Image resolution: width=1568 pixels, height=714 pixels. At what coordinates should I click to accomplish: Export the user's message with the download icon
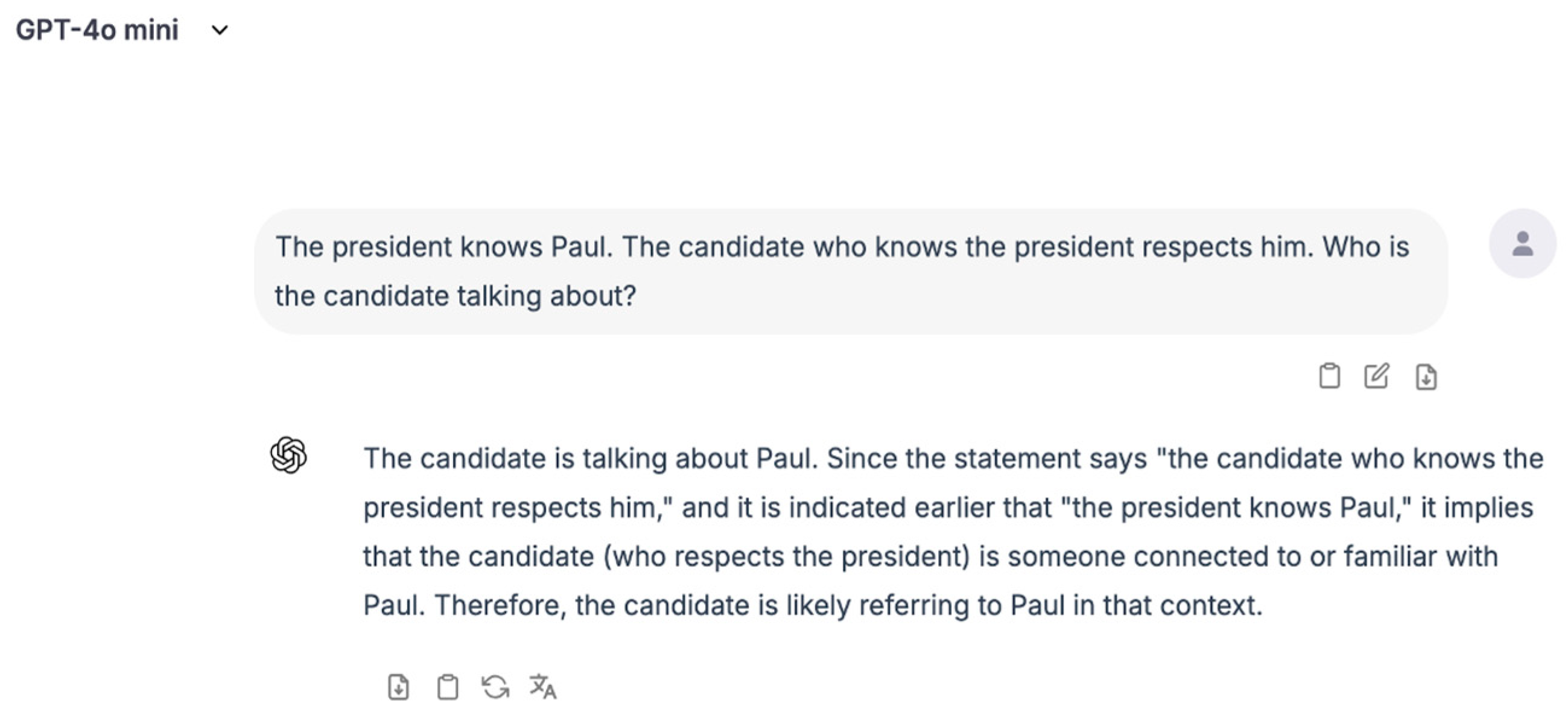click(1426, 377)
